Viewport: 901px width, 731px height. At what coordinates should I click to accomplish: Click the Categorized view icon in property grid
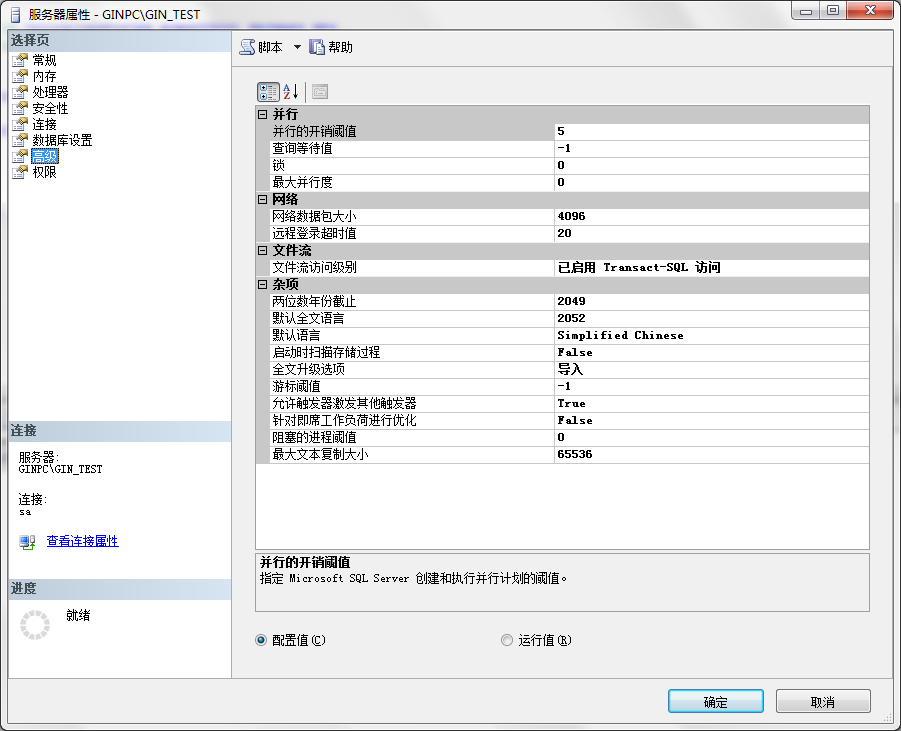268,92
